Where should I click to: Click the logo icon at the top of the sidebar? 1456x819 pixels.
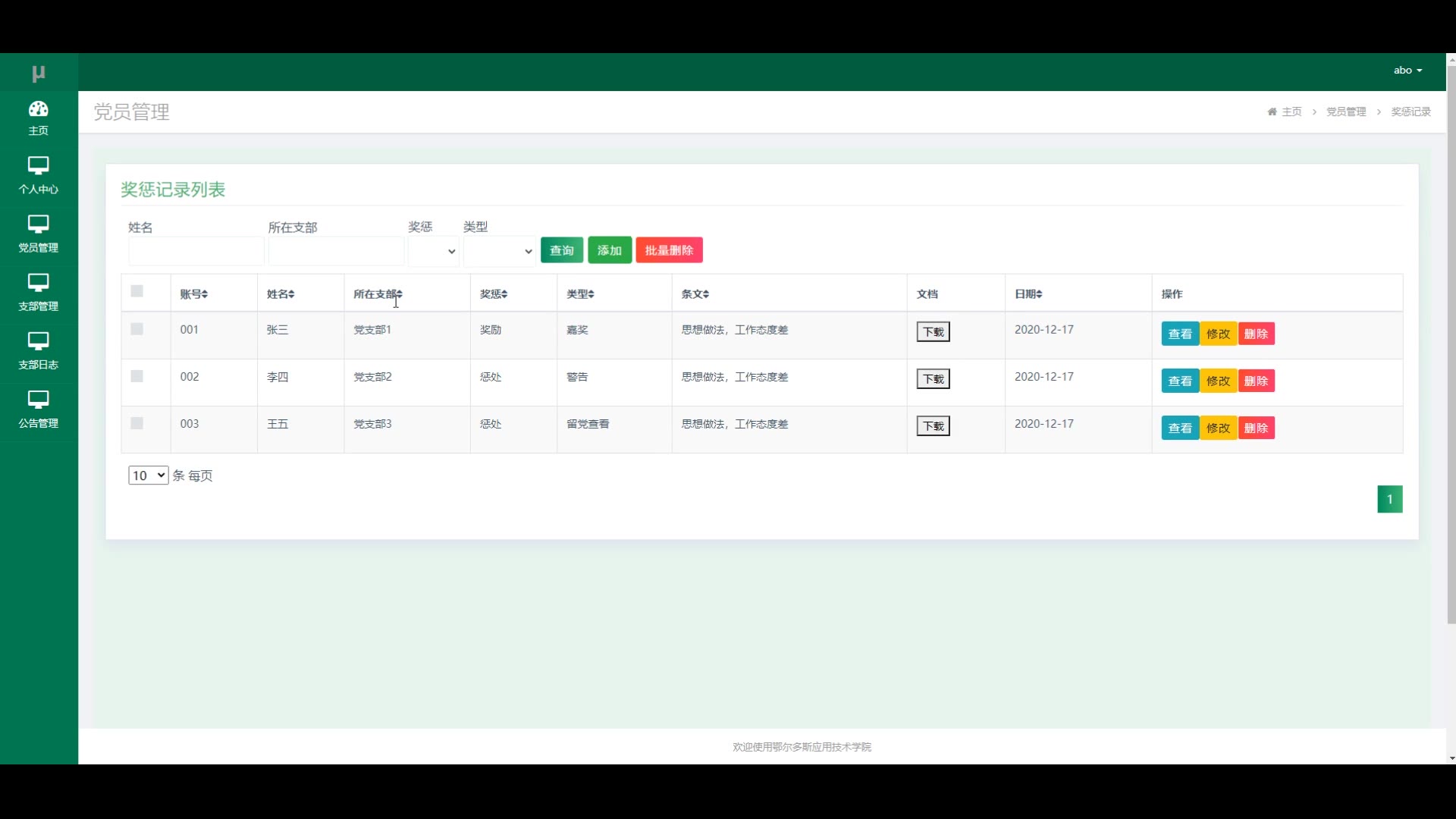click(39, 73)
